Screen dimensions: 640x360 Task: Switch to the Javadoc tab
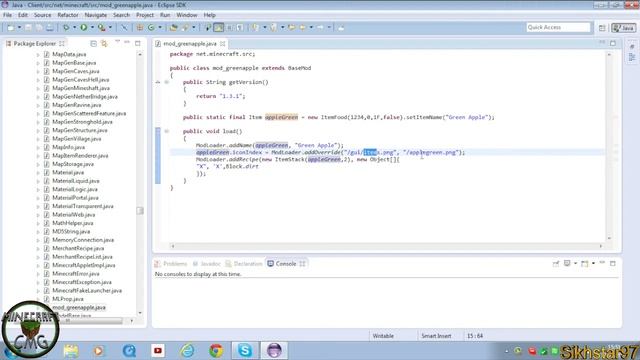(x=207, y=264)
